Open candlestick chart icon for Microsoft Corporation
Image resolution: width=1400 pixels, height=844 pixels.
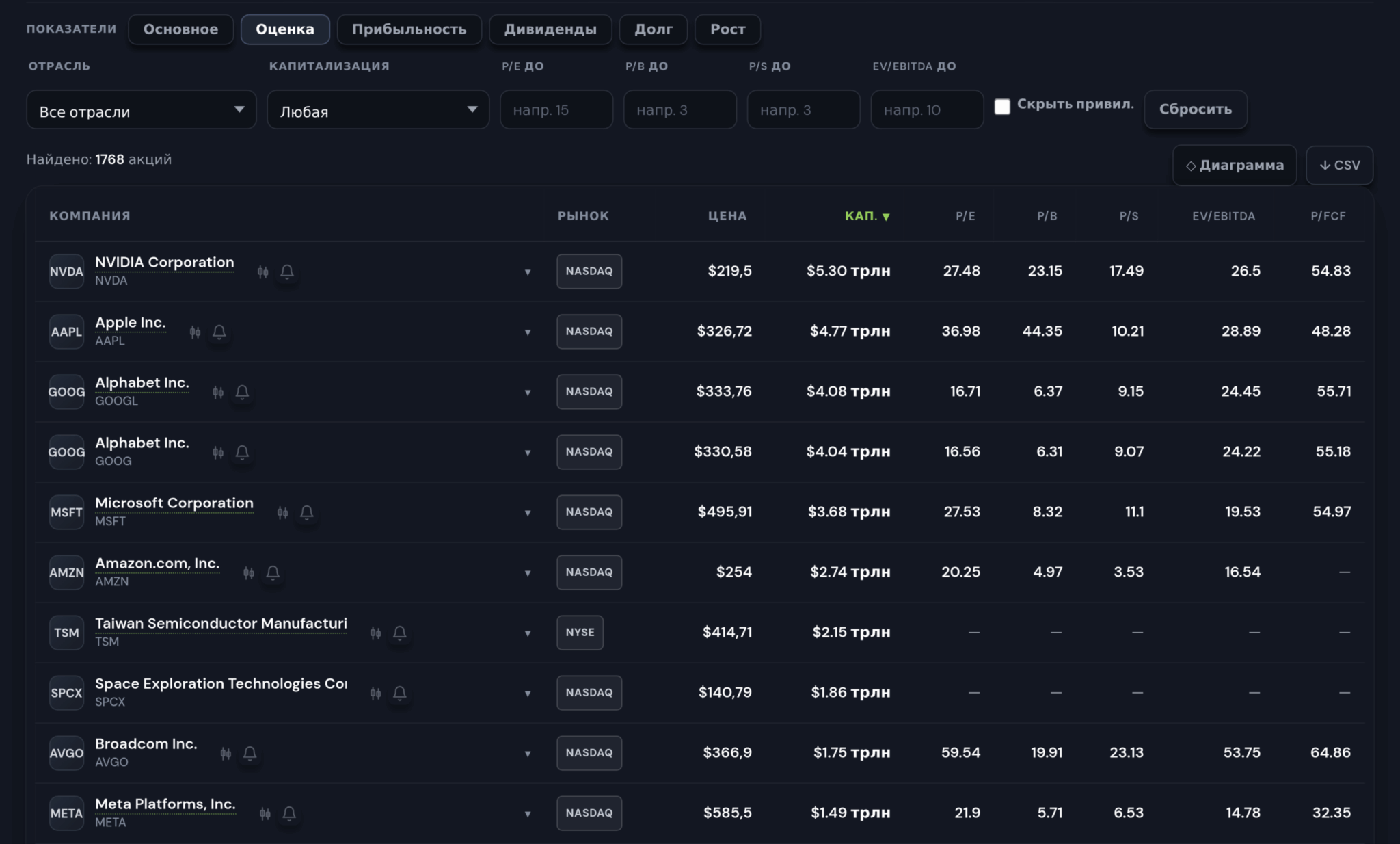tap(282, 512)
